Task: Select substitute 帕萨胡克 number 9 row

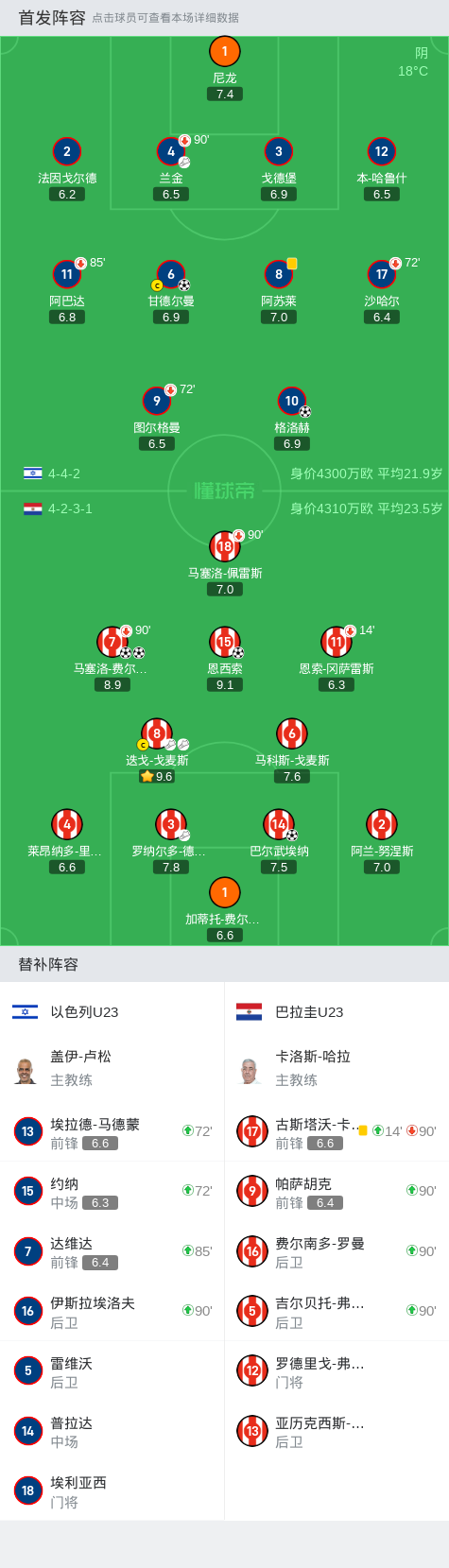Action: point(337,1192)
